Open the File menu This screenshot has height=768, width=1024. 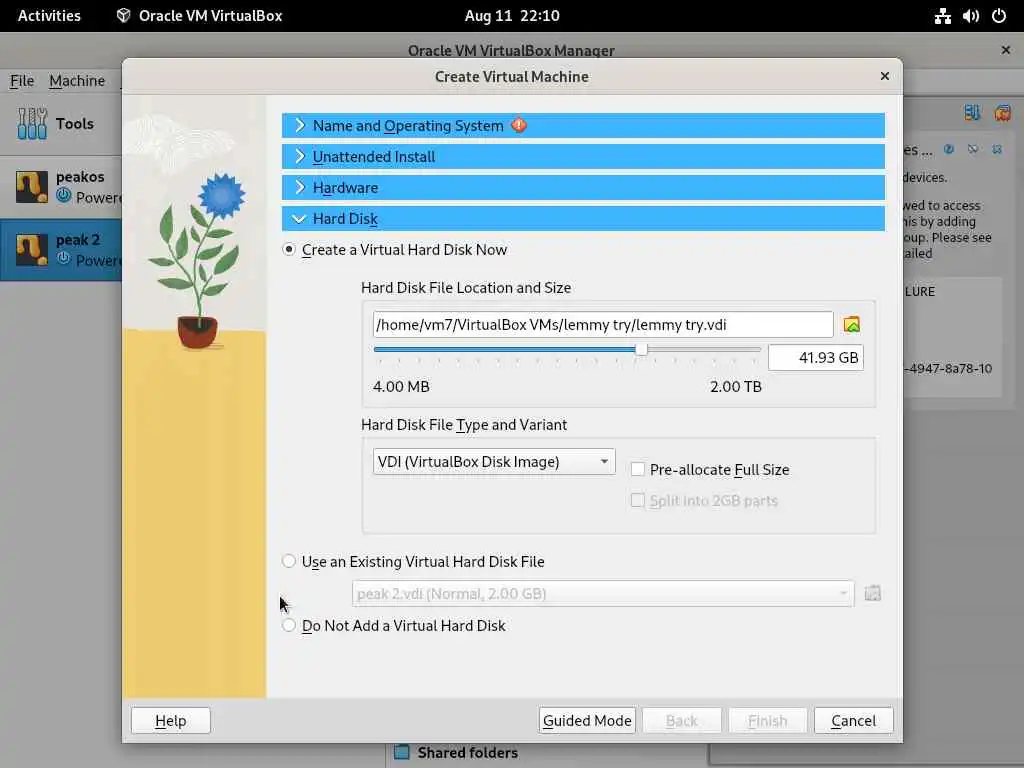(22, 81)
